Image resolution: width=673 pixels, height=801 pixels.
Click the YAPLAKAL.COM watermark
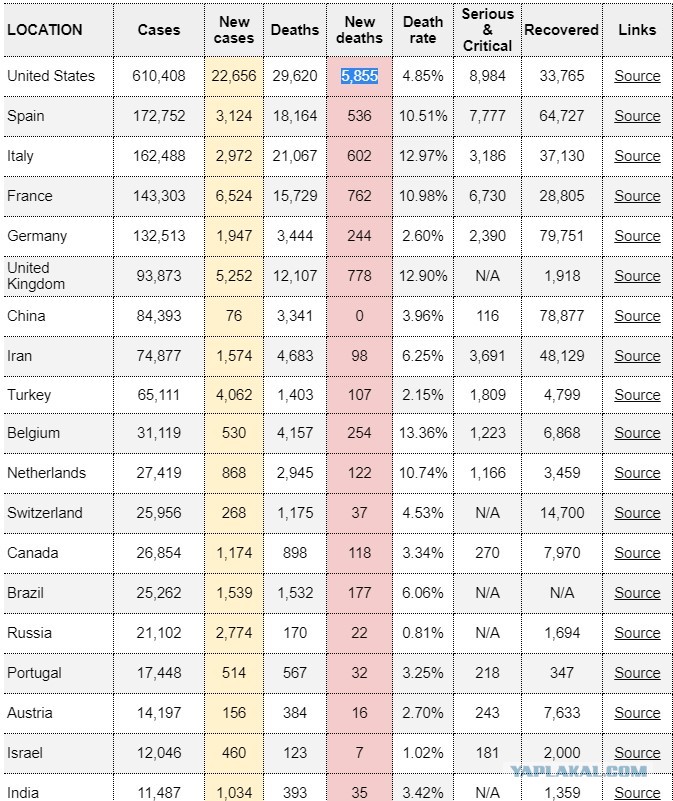pos(579,771)
